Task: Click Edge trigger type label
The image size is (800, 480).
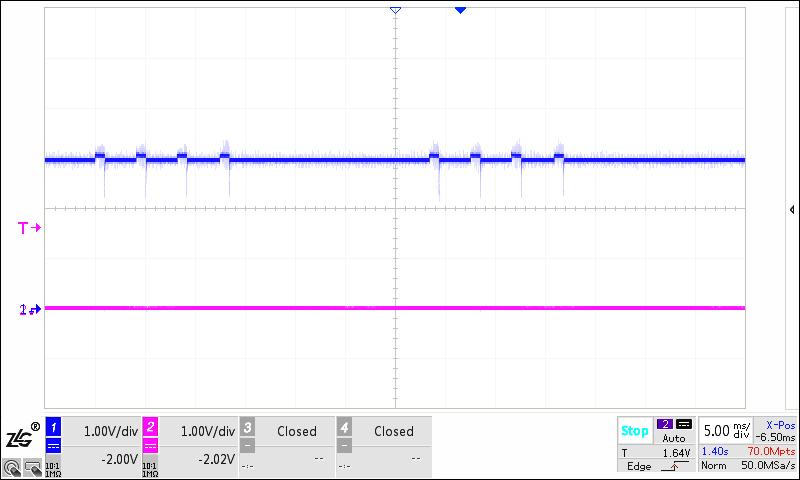Action: pos(639,466)
